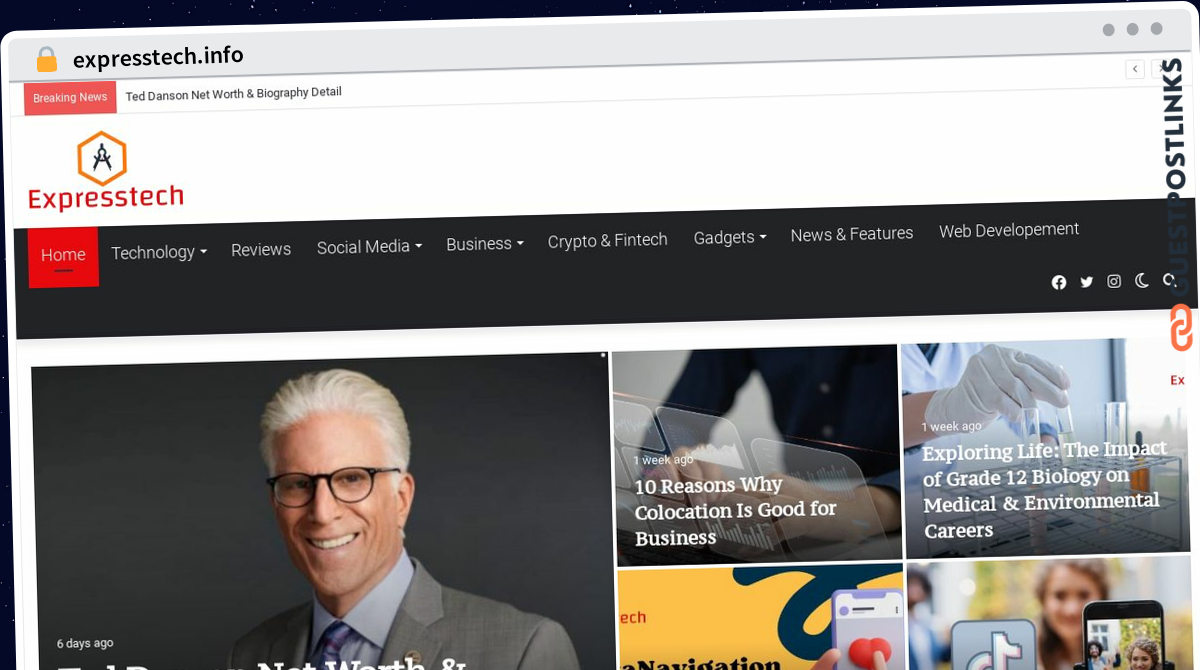The width and height of the screenshot is (1200, 670).
Task: Open the Twitter social icon
Action: click(x=1087, y=282)
